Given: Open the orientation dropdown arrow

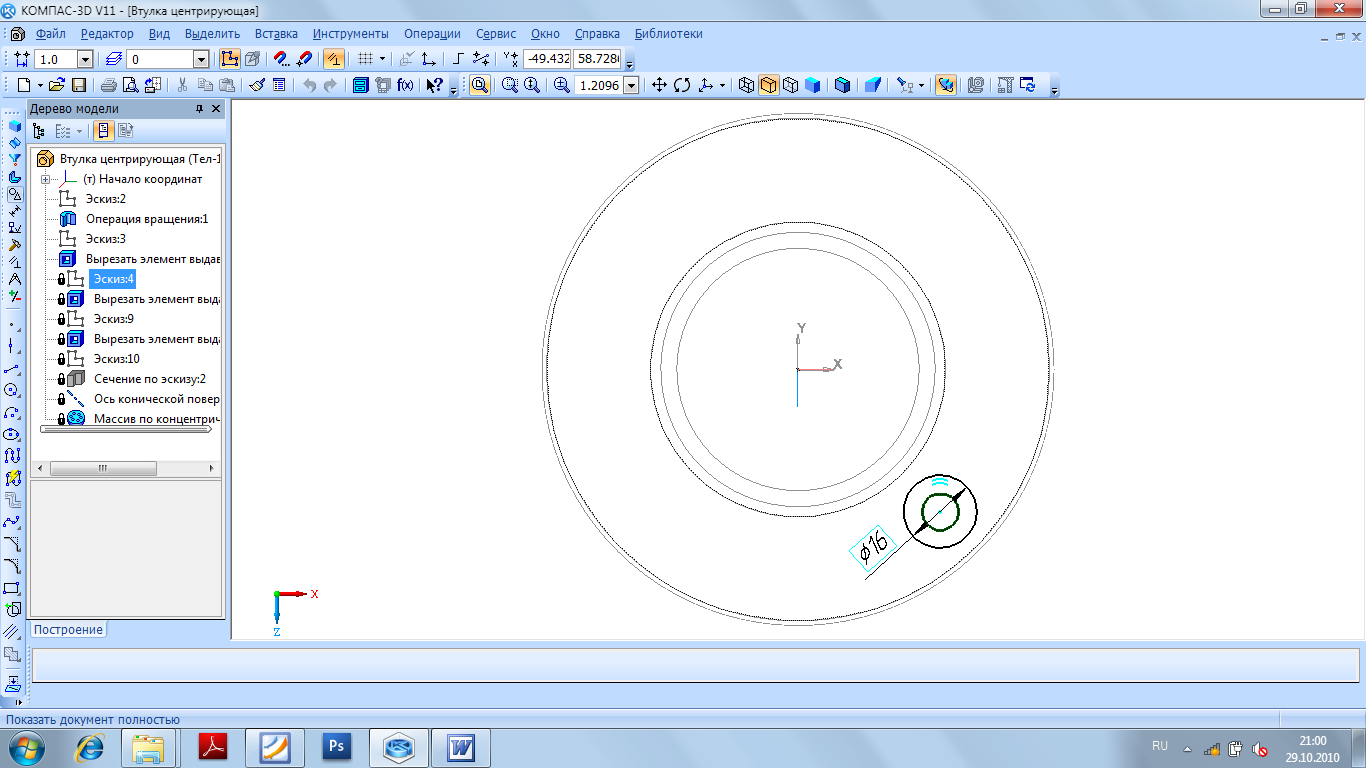Looking at the screenshot, I should point(722,86).
